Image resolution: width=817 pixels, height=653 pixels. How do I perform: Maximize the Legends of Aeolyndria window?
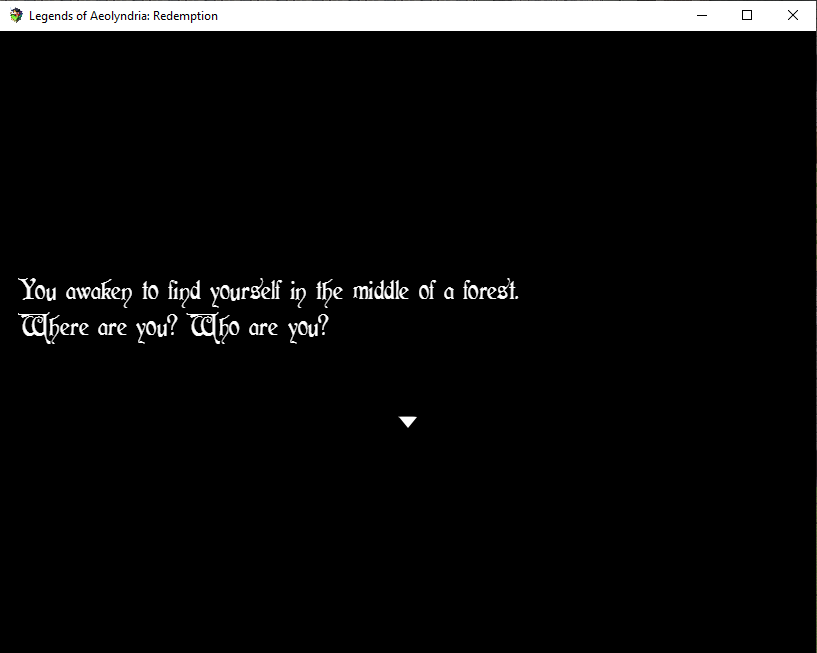pos(747,16)
